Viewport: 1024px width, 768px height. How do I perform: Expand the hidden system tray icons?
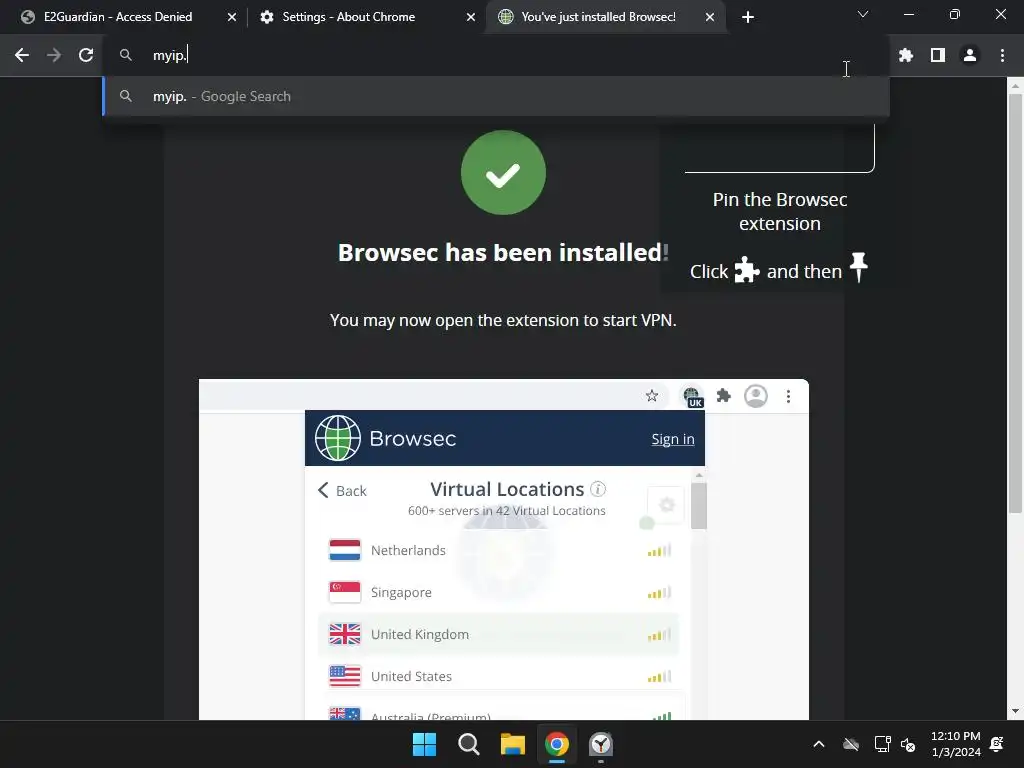(818, 744)
